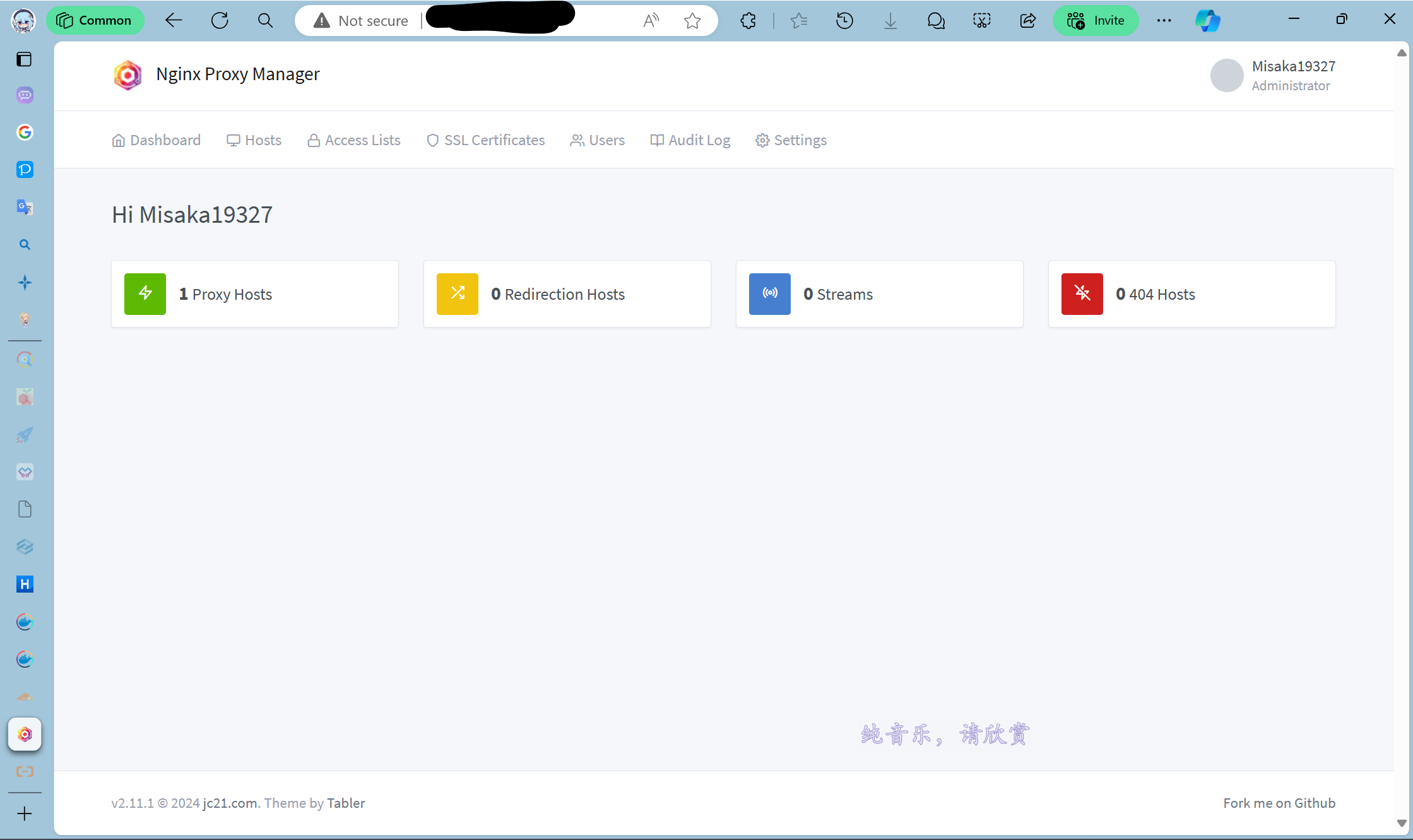Switch to the blue pixiv P tab
This screenshot has height=840, width=1413.
click(25, 170)
